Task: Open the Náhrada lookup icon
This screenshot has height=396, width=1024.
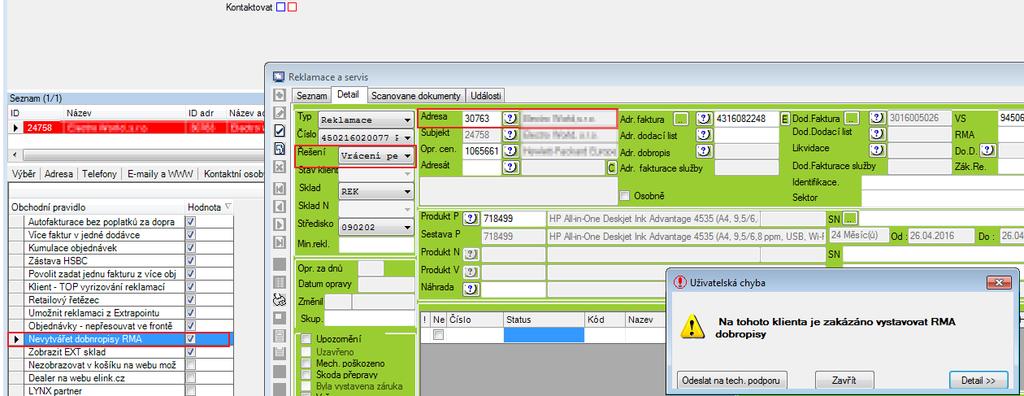Action: [x=472, y=288]
